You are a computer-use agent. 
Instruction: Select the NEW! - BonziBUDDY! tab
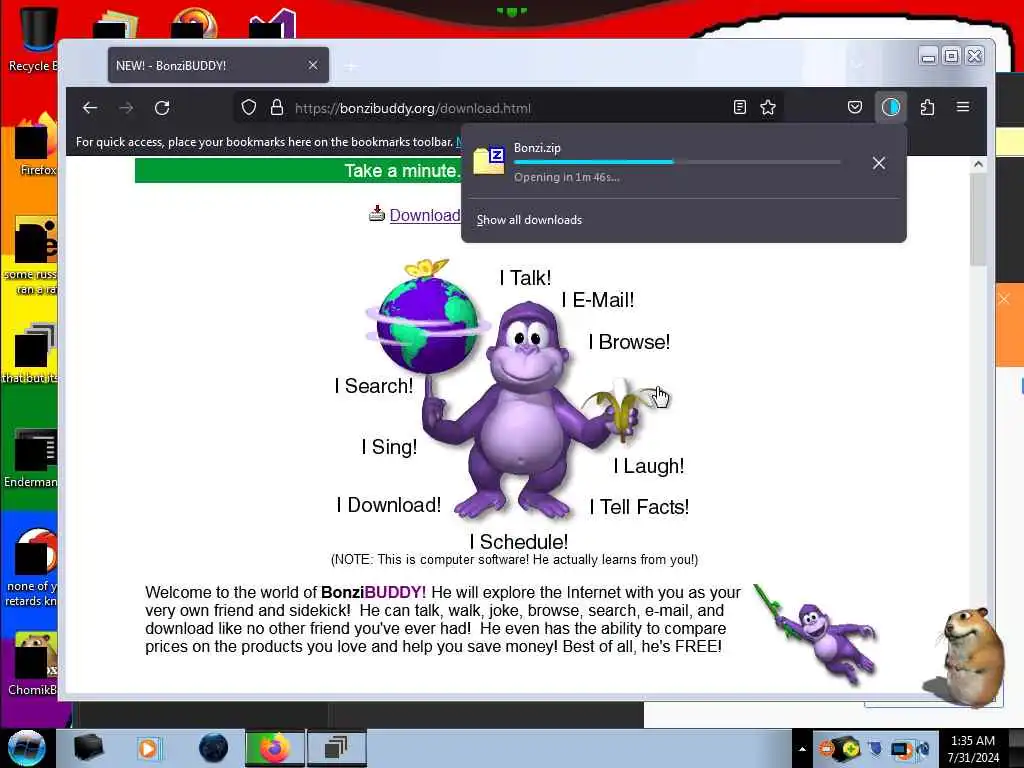coord(218,65)
